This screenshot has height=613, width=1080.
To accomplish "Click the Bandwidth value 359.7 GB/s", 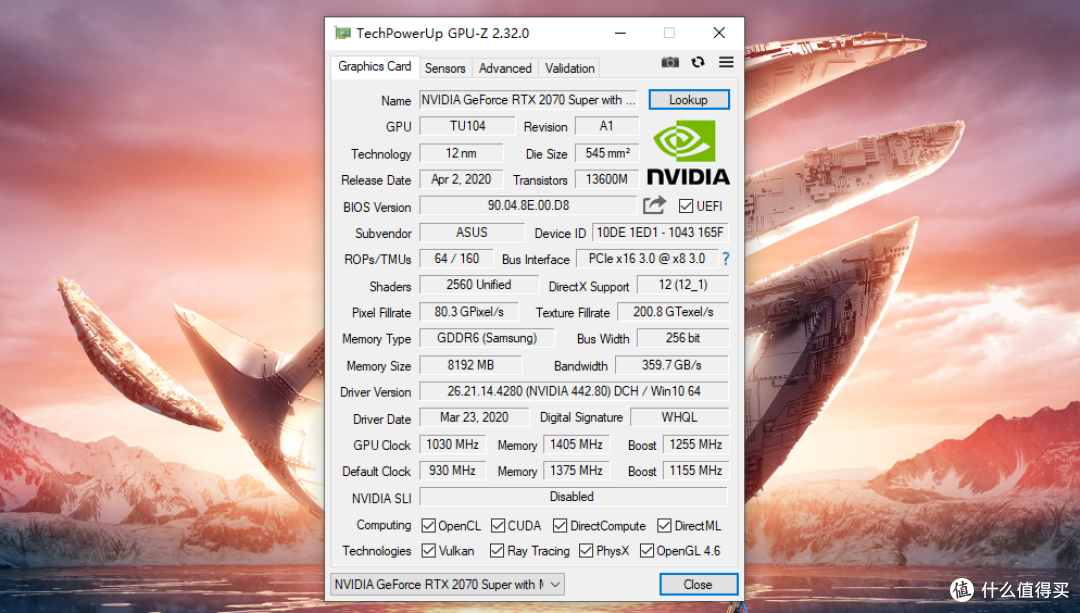I will click(x=672, y=364).
